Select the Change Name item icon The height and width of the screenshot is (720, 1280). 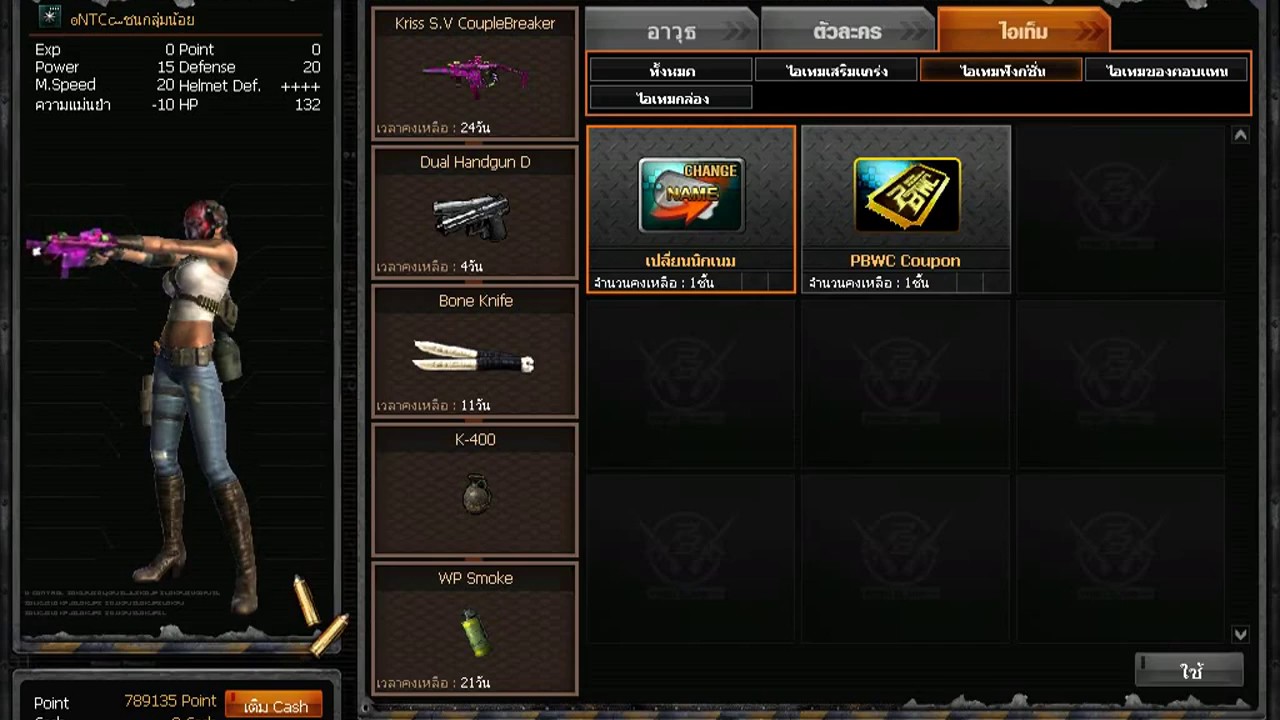691,195
